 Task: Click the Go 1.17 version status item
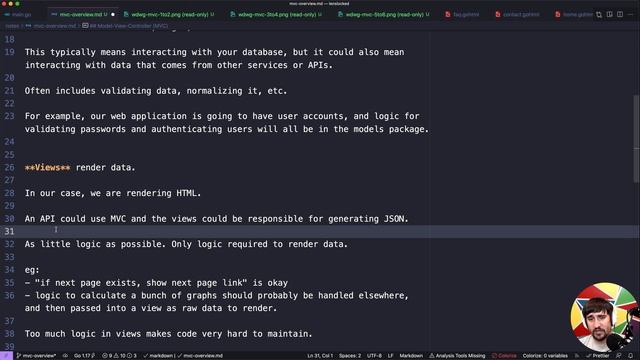(84, 356)
